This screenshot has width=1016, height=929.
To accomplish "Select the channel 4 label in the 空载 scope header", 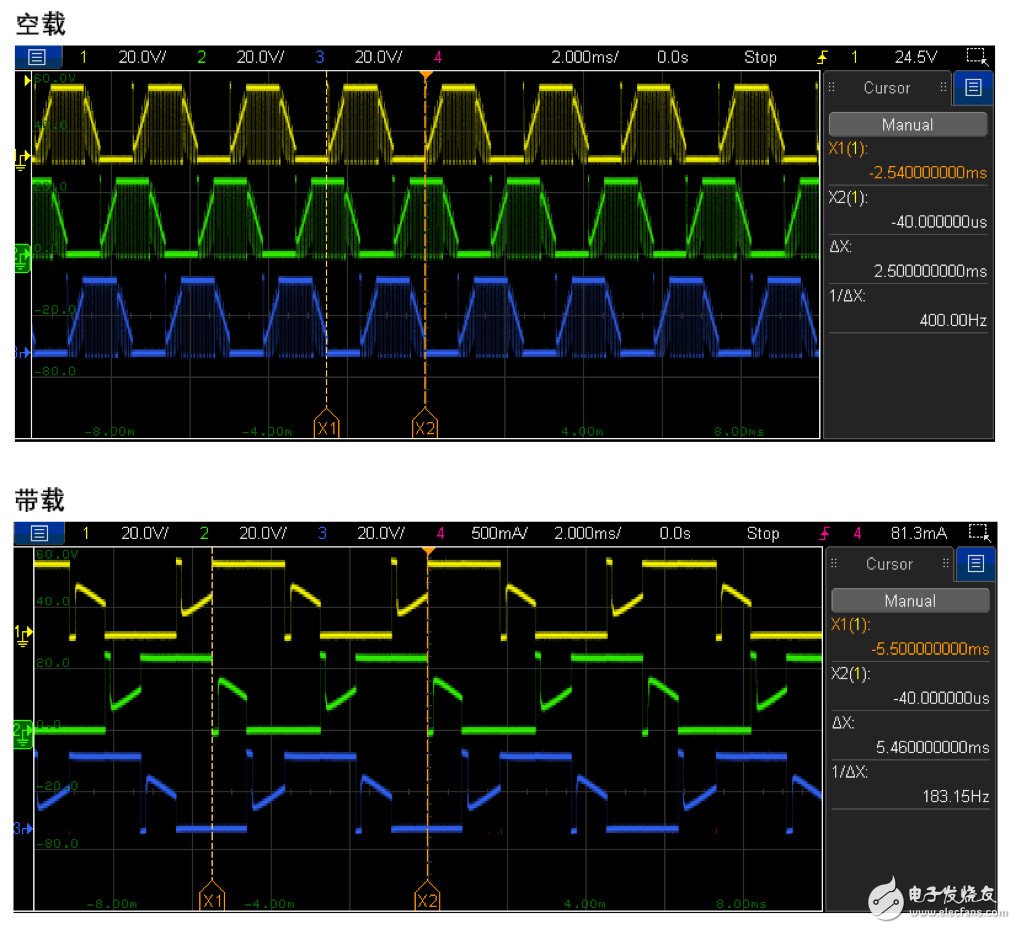I will click(438, 57).
